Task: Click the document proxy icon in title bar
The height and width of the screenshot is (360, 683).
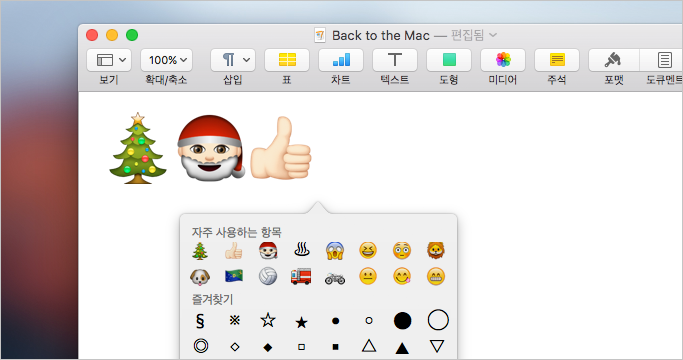Action: coord(320,35)
